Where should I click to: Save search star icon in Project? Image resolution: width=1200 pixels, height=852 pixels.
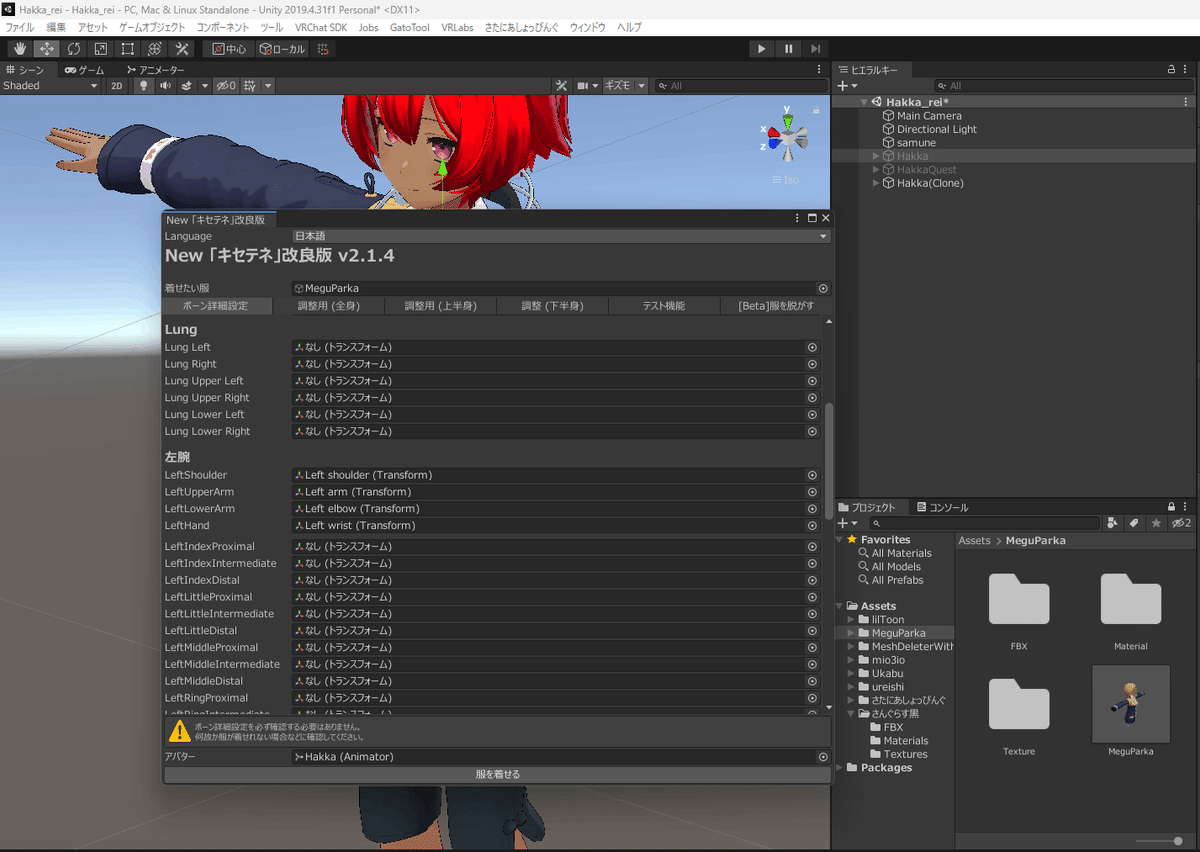(x=1156, y=523)
